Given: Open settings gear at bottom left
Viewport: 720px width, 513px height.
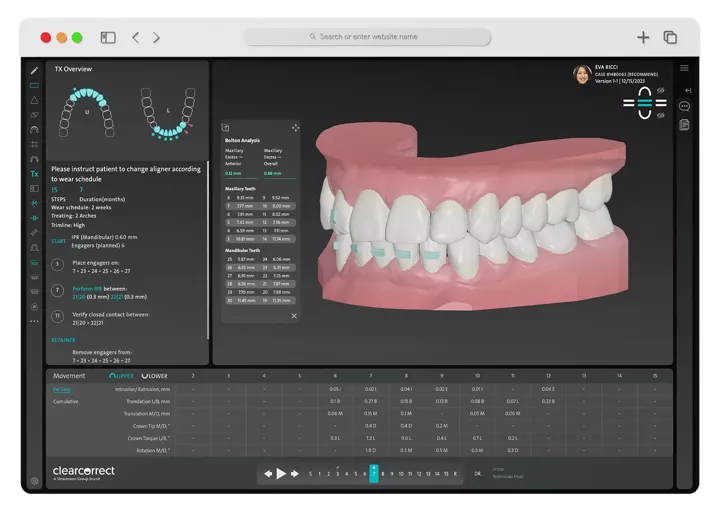Looking at the screenshot, I should click(34, 481).
